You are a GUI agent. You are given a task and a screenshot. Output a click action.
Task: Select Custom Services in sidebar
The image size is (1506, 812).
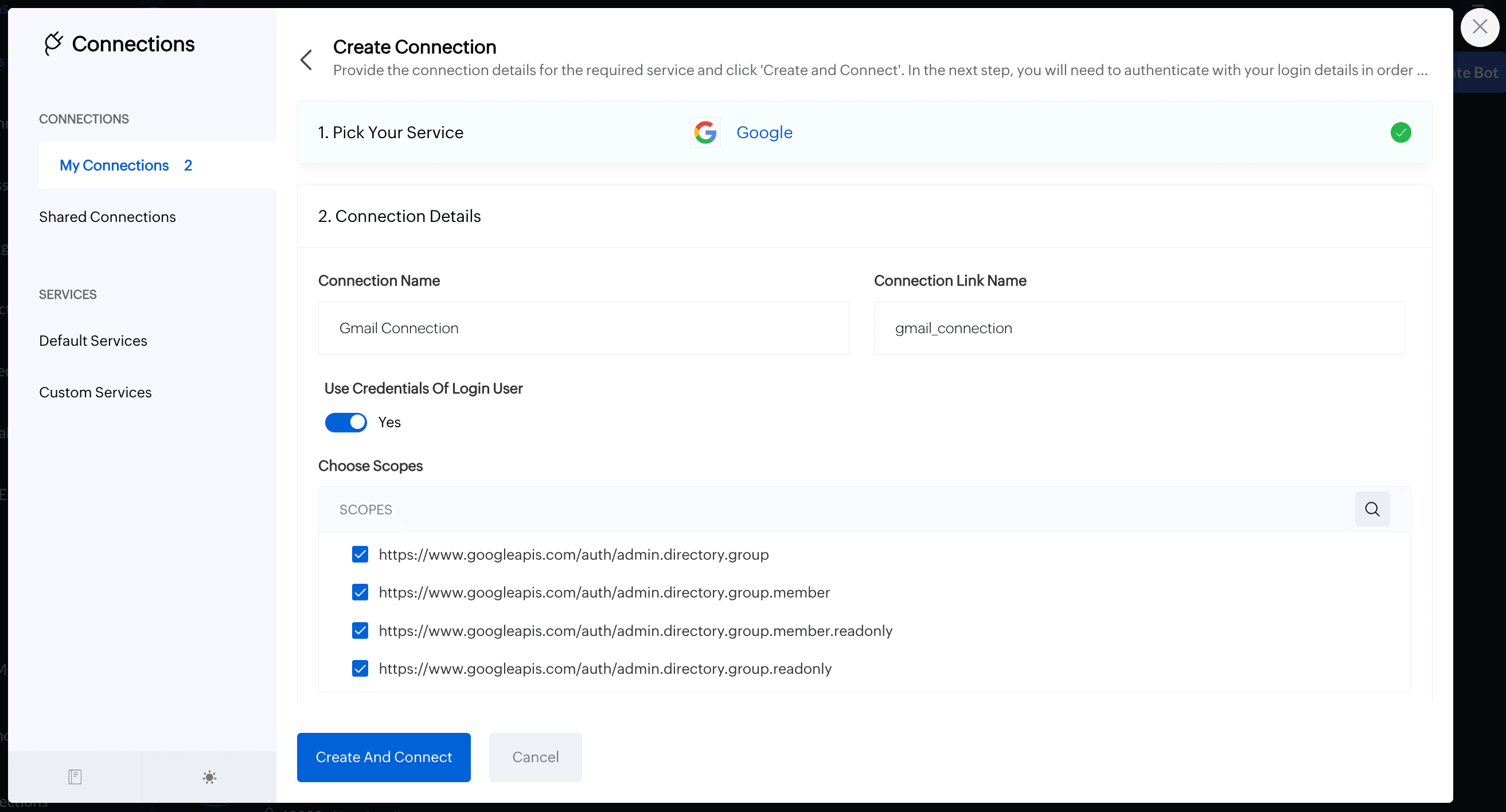coord(95,392)
